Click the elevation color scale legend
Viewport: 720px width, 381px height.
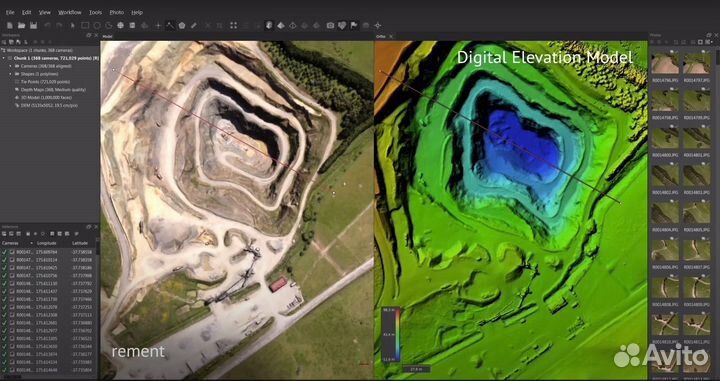point(391,334)
